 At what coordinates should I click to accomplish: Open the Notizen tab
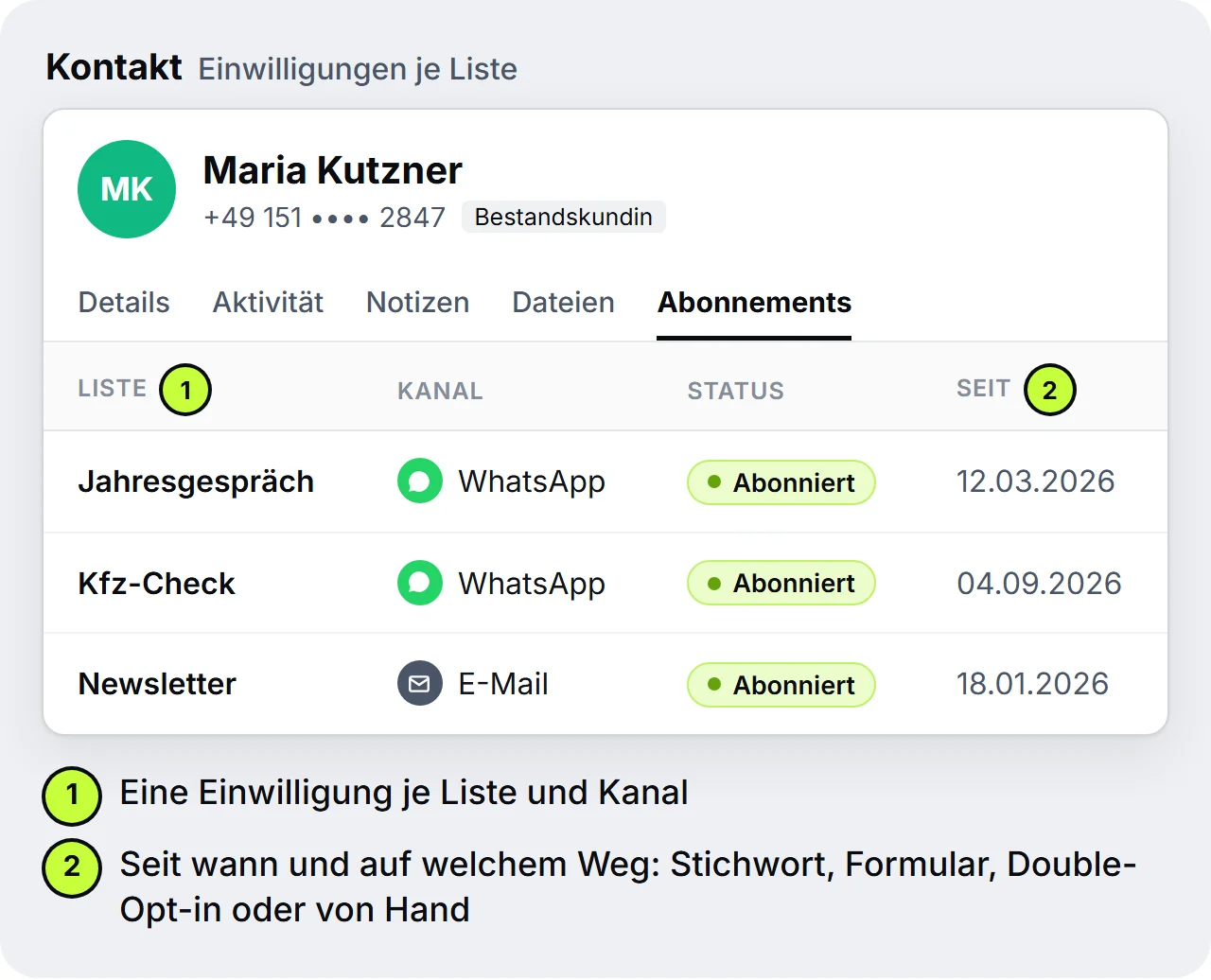[417, 303]
